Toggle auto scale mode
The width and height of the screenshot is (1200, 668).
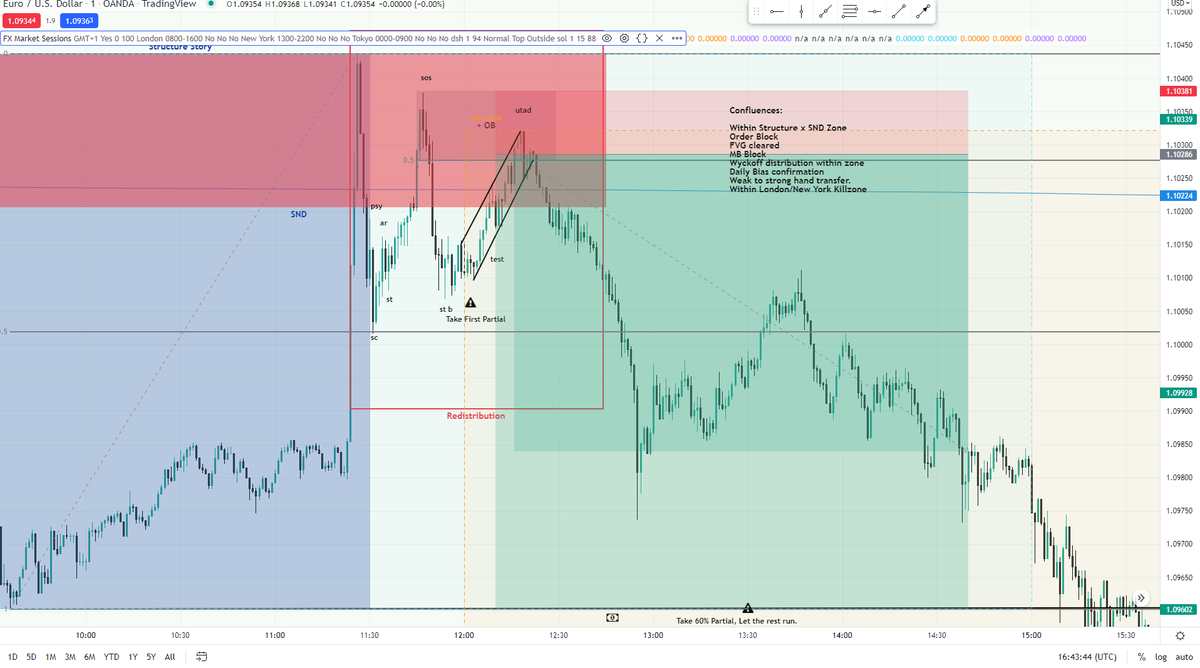pos(1182,657)
